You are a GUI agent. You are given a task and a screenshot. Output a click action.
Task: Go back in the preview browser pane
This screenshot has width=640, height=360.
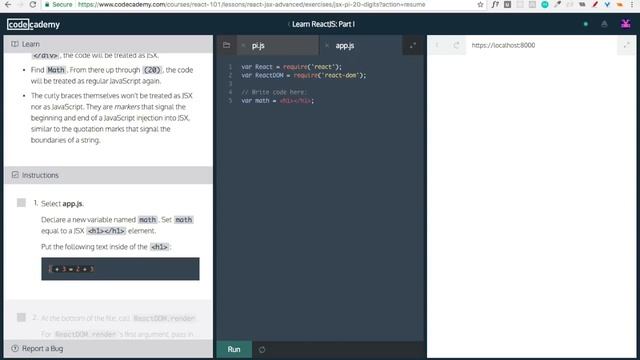coord(437,45)
